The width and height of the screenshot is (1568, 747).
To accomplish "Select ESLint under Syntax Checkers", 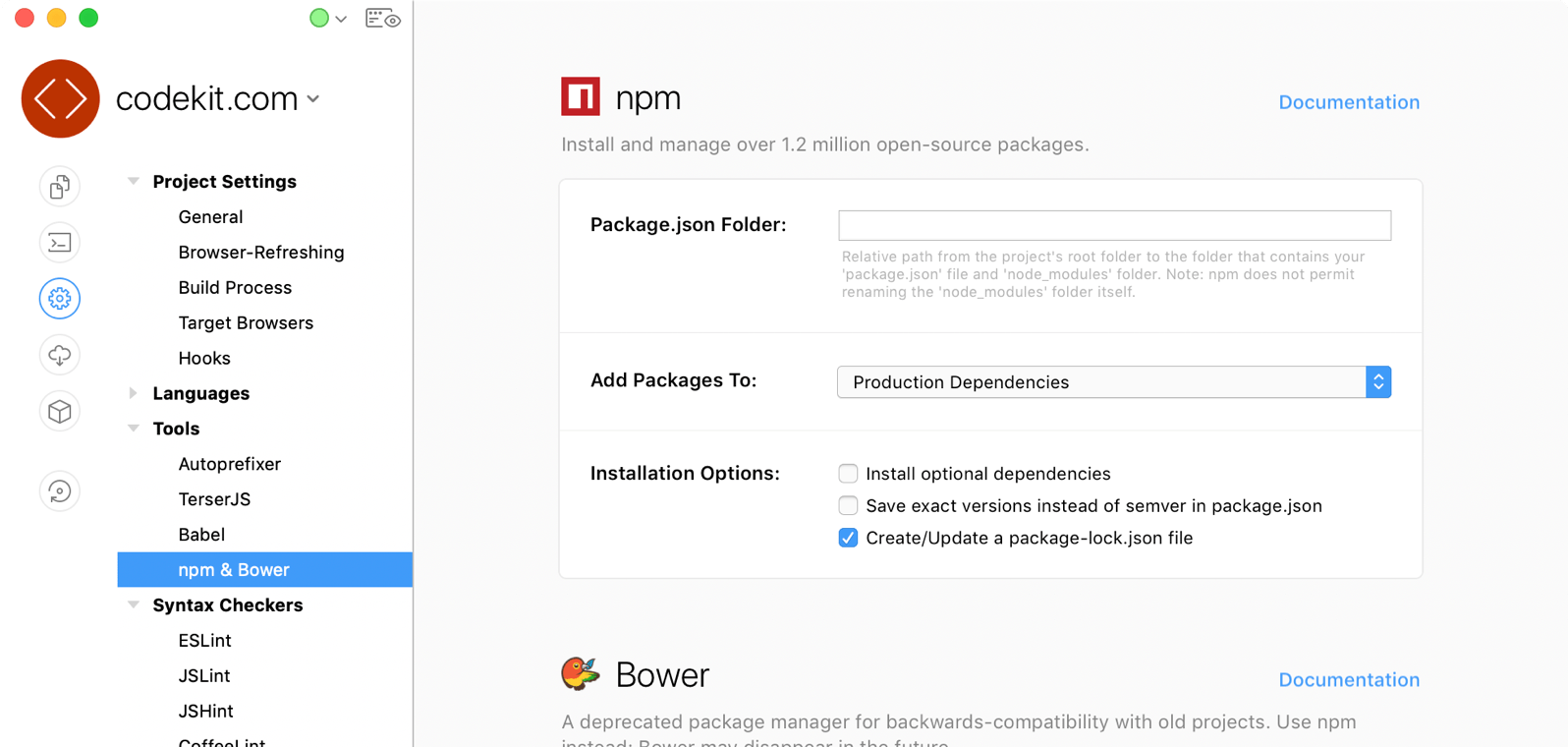I will pyautogui.click(x=204, y=641).
